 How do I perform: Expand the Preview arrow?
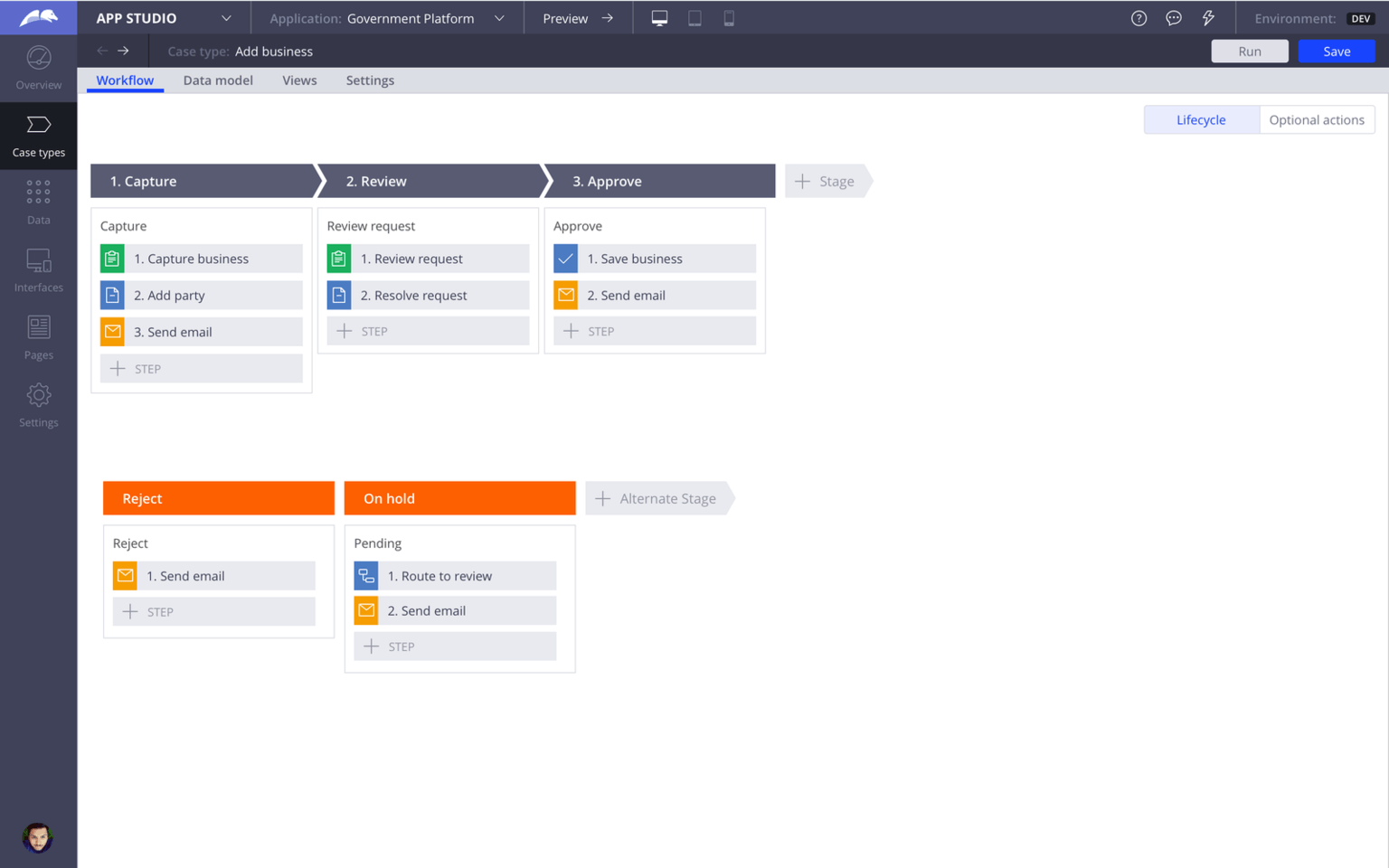coord(607,18)
